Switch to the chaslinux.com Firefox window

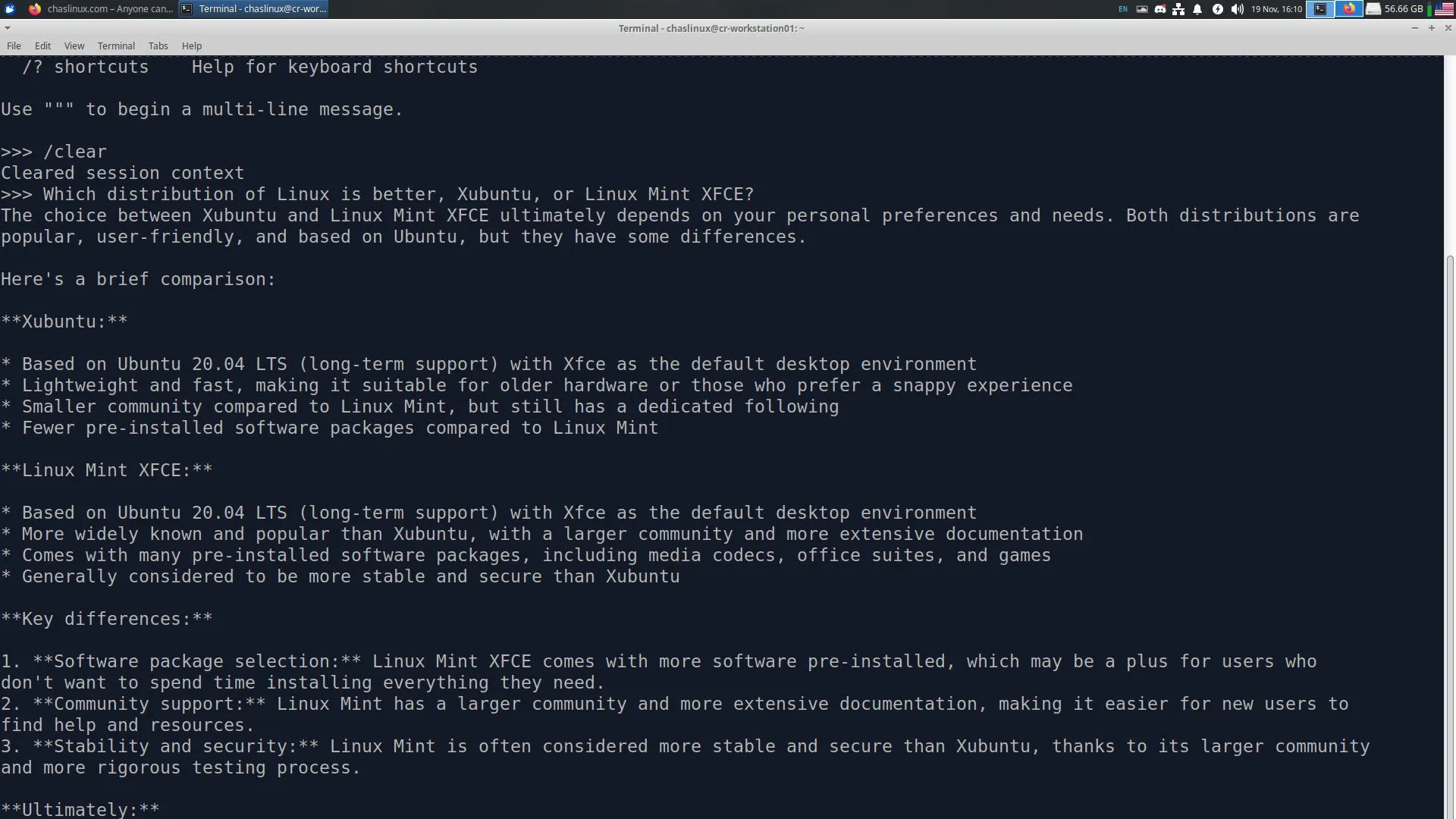[101, 9]
